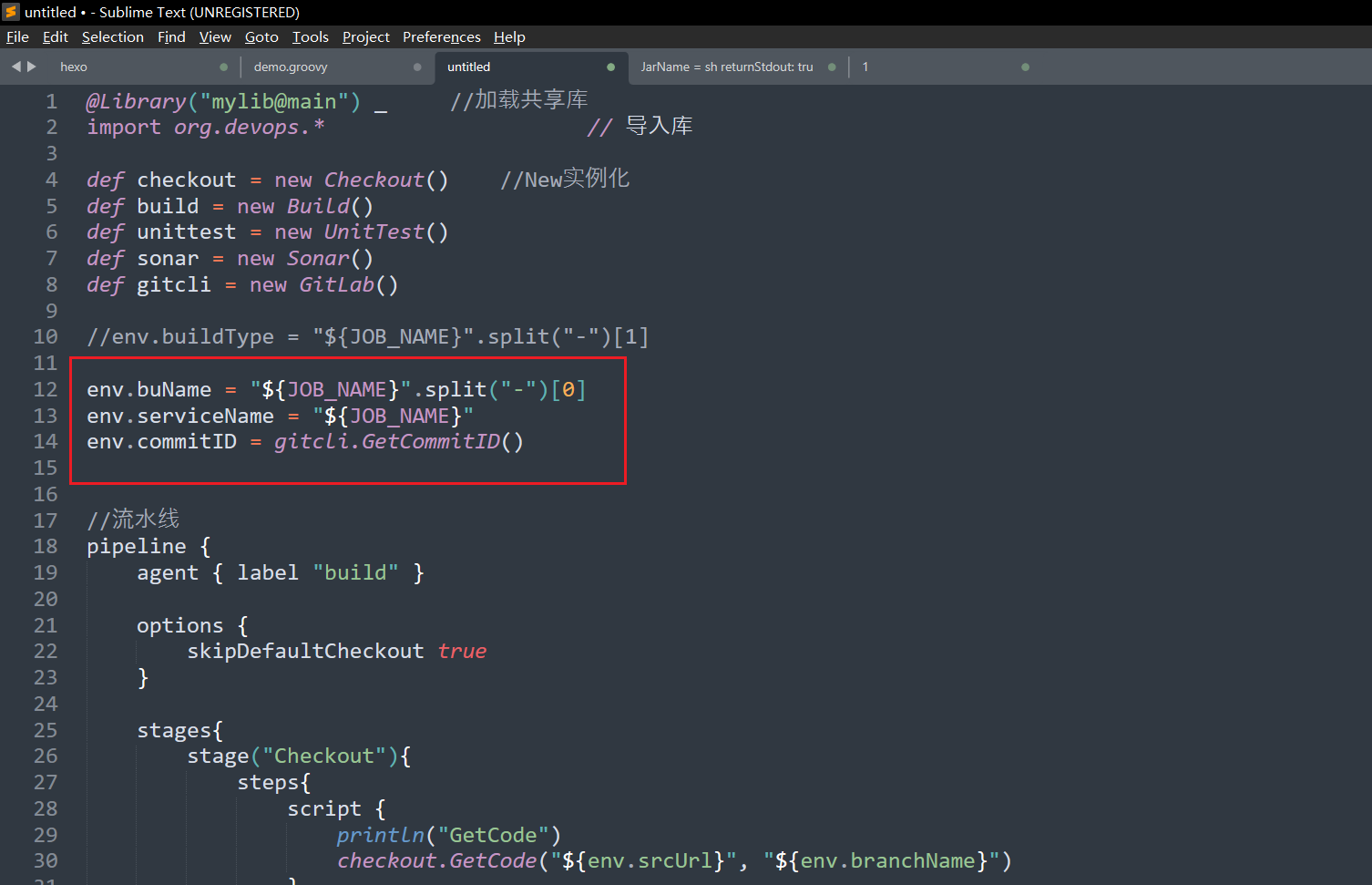This screenshot has height=885, width=1372.
Task: Open the Project menu
Action: [366, 37]
